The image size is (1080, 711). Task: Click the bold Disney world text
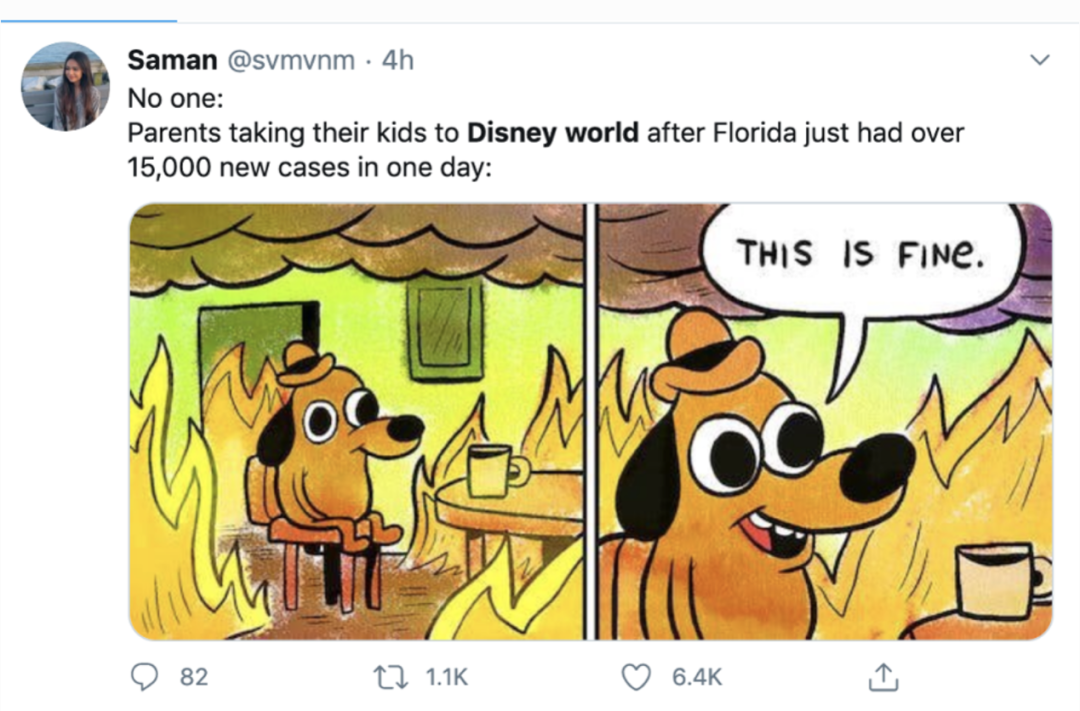coord(553,132)
